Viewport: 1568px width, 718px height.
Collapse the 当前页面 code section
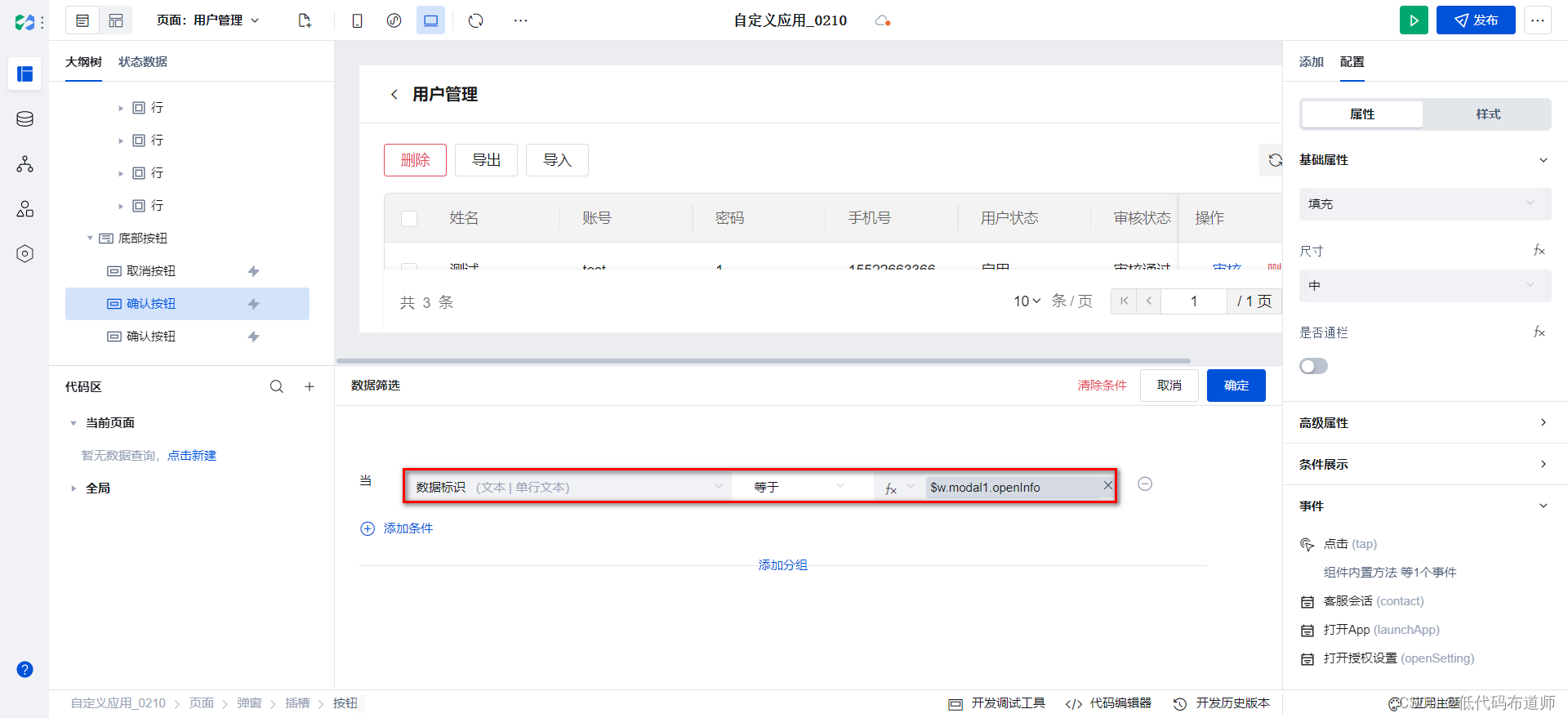(x=73, y=423)
